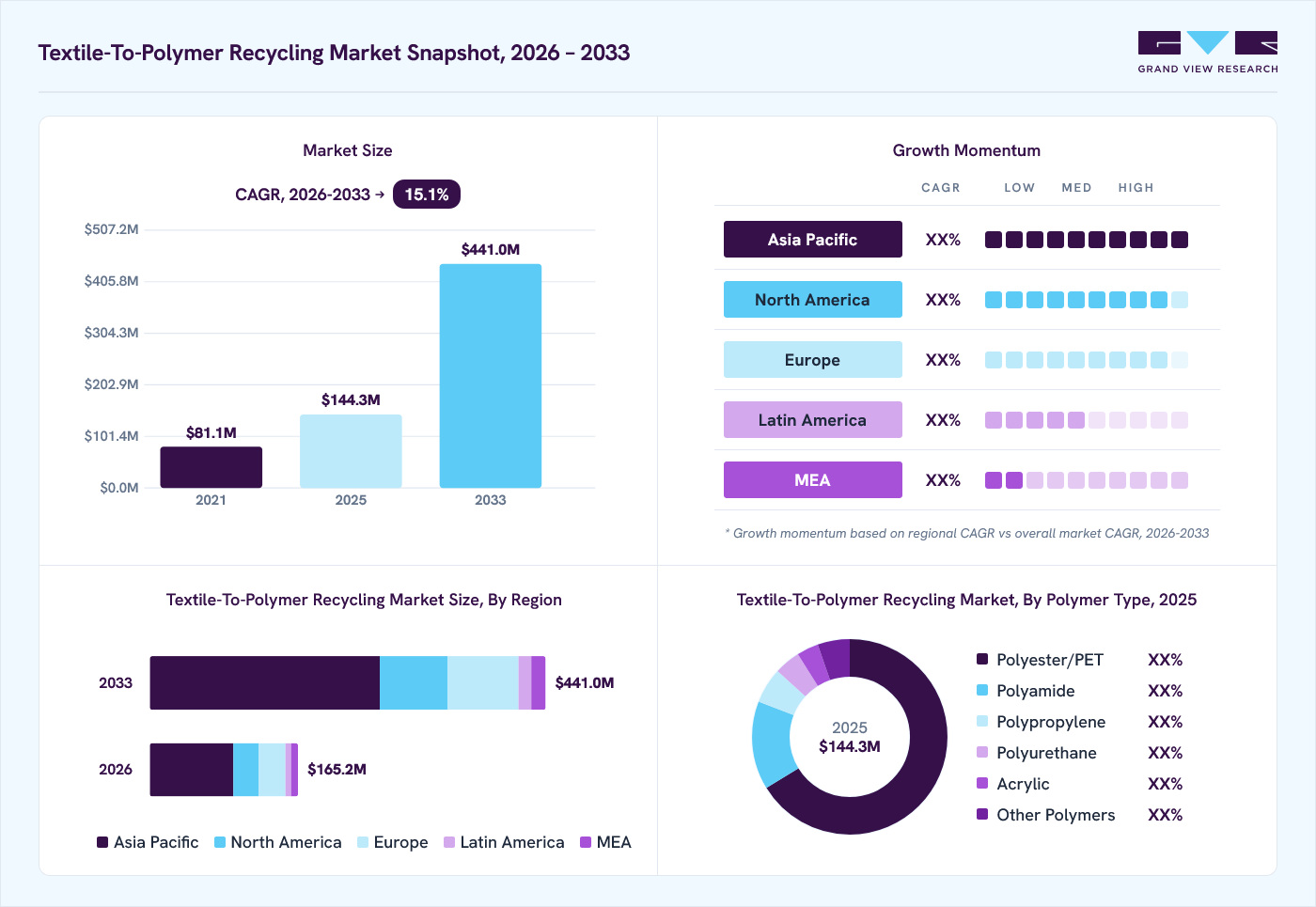Select the dark Asia Pacific segment of the 2033 stacked bar
Screen dimensions: 1316x907
point(265,683)
